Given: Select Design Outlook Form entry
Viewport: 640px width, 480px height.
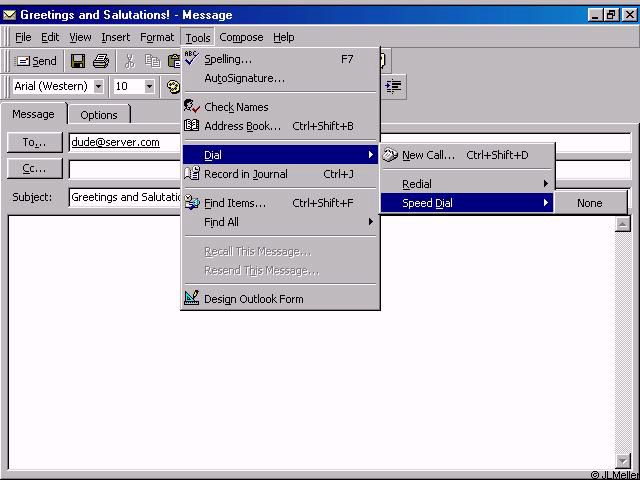Looking at the screenshot, I should (x=280, y=299).
